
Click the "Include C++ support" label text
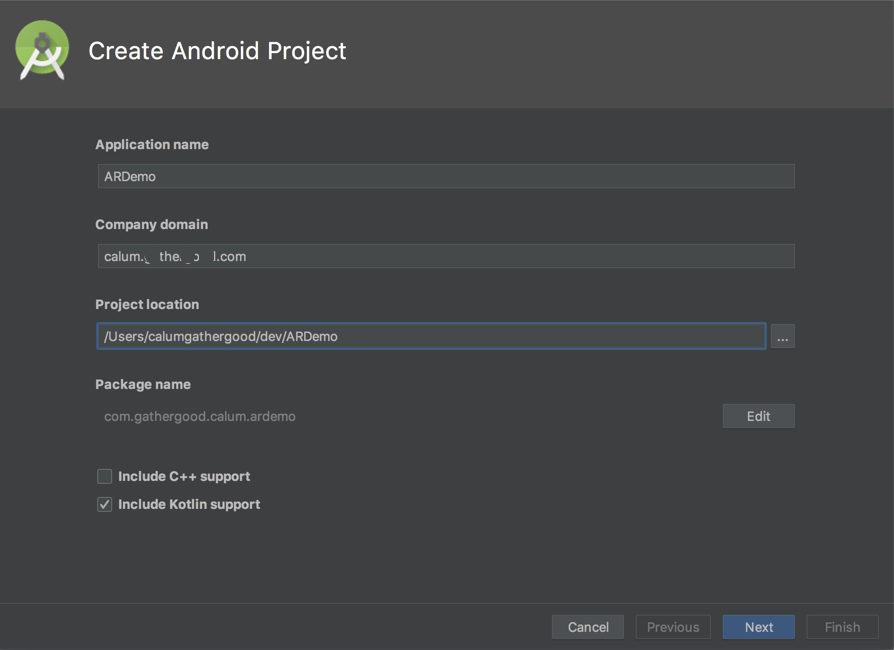click(184, 477)
